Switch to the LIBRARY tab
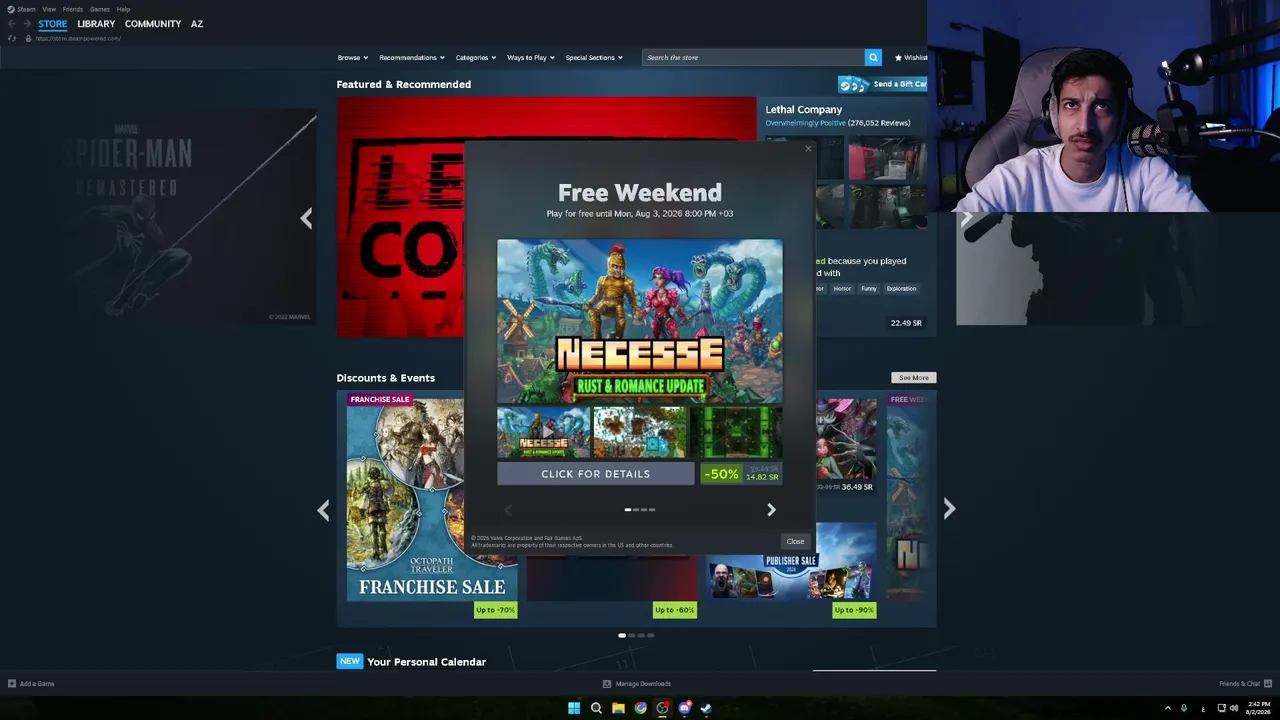The image size is (1280, 720). [96, 24]
